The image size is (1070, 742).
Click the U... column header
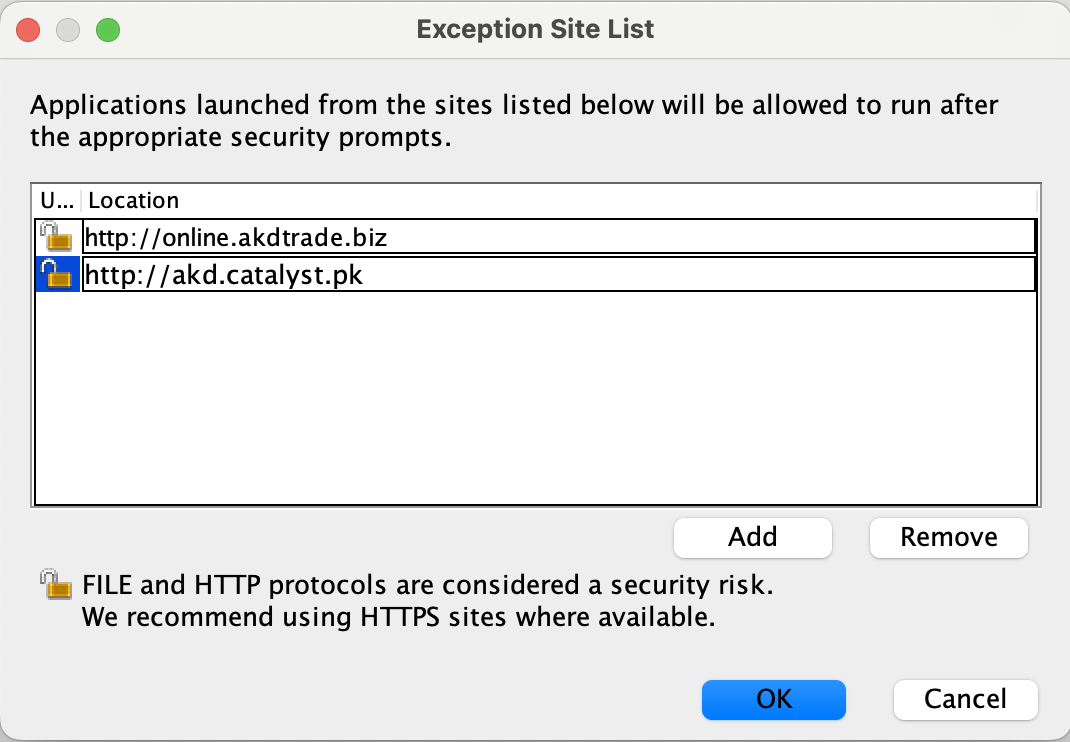coord(57,200)
